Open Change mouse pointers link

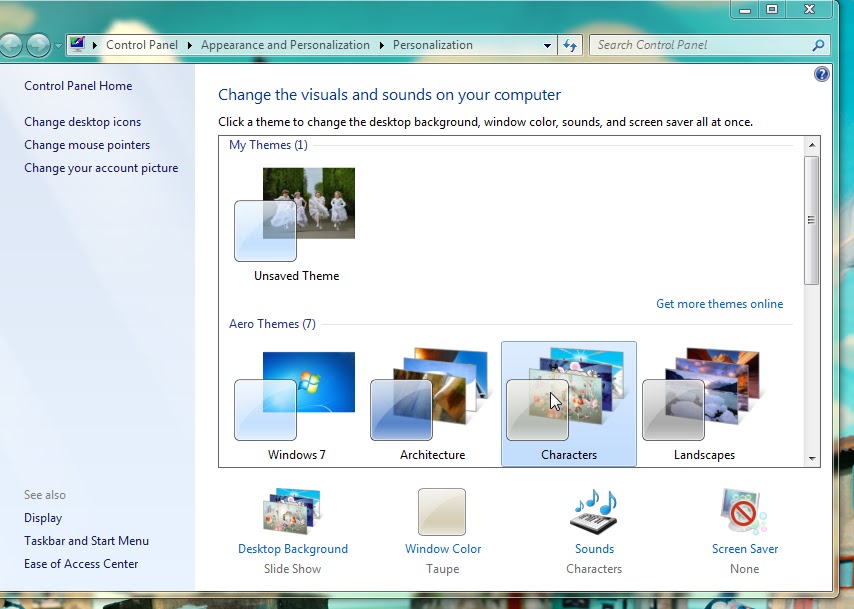point(87,145)
